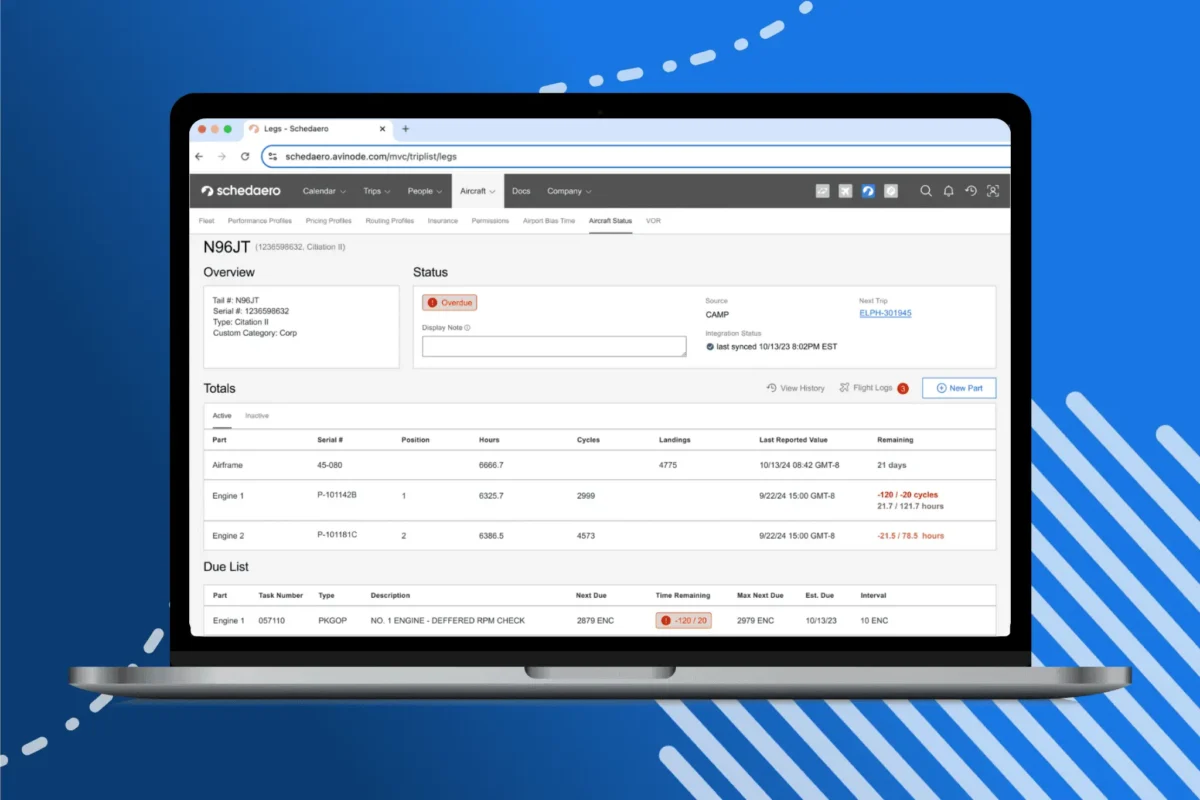Click serial number P-101142B
Image resolution: width=1200 pixels, height=800 pixels.
coord(337,495)
